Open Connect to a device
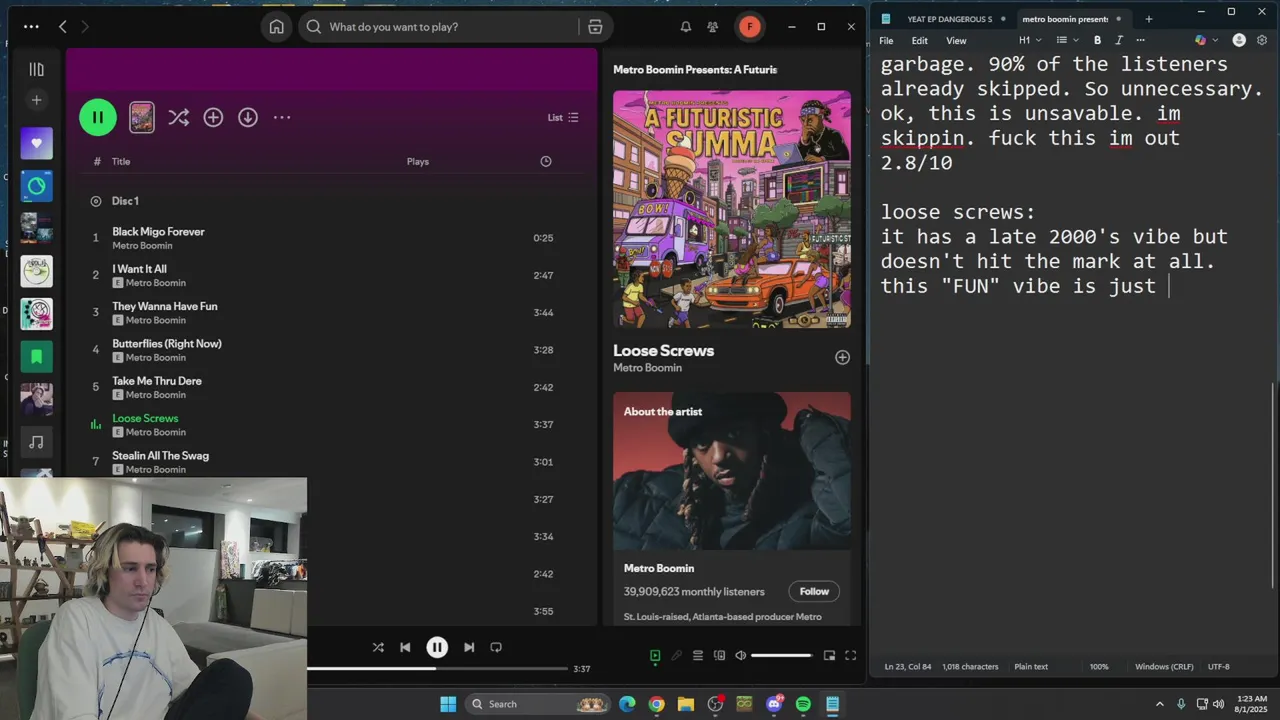Screen dimensions: 1280x720 [719, 656]
